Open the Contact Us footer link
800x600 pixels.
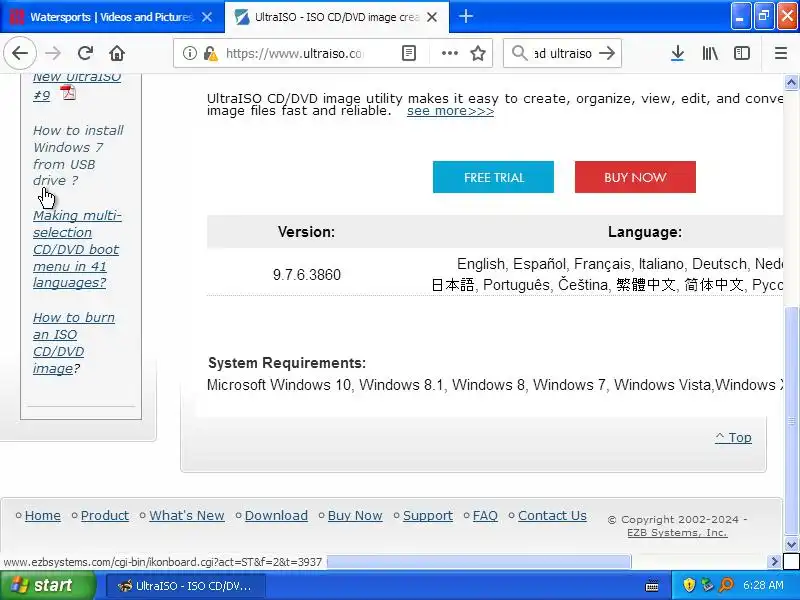pyautogui.click(x=552, y=515)
